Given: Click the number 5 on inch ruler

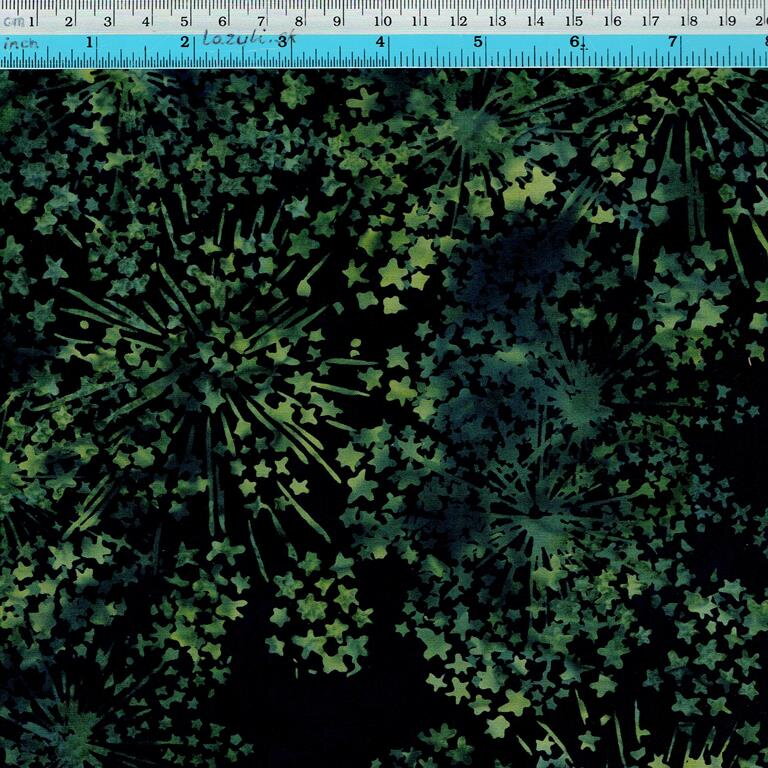Looking at the screenshot, I should coord(478,42).
